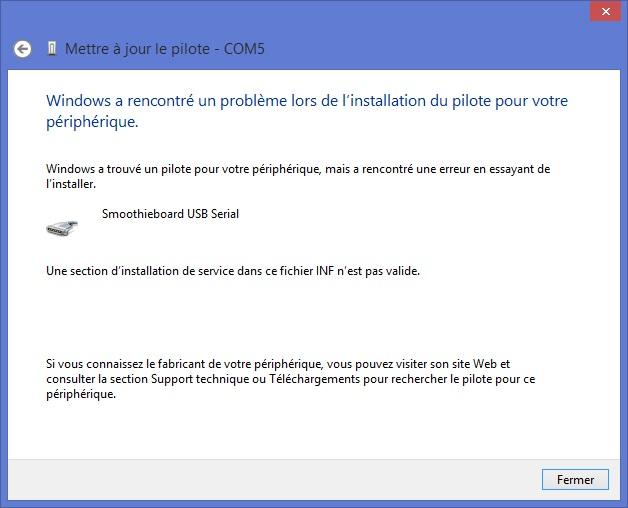Click the paragraph starting Si vous connaissez
This screenshot has width=628, height=508.
pos(290,379)
